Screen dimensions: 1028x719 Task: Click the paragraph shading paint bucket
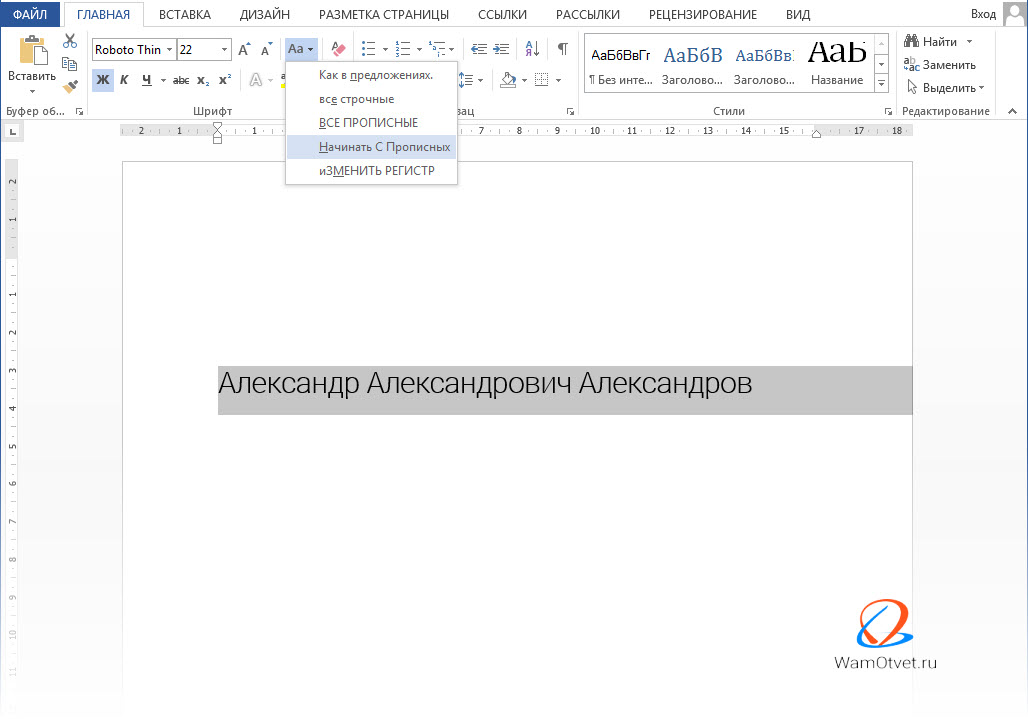pyautogui.click(x=508, y=80)
